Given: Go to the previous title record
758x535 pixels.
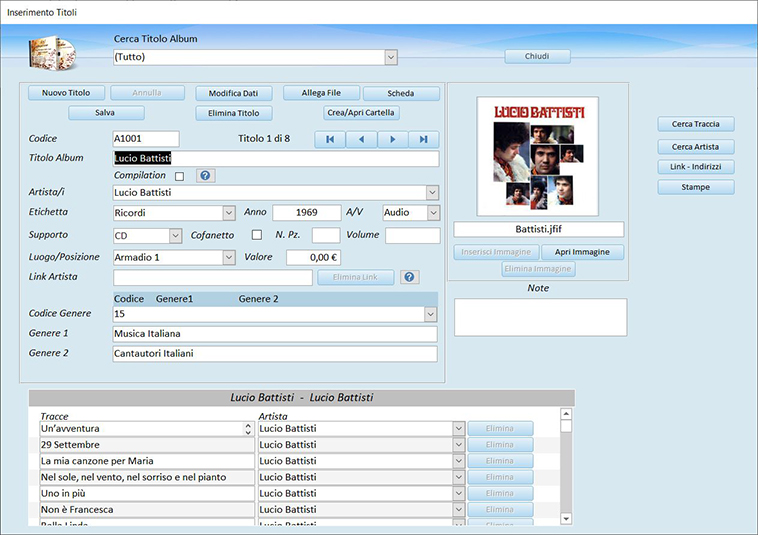Looking at the screenshot, I should coord(361,139).
